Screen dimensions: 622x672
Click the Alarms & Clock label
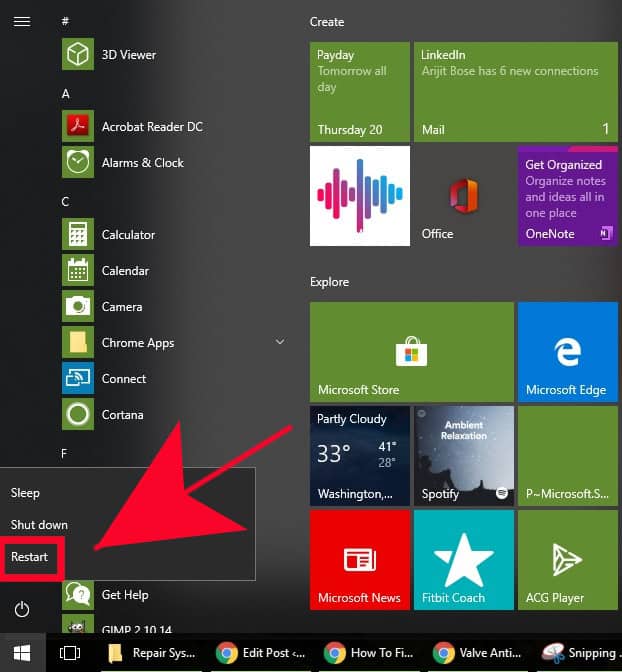[143, 163]
